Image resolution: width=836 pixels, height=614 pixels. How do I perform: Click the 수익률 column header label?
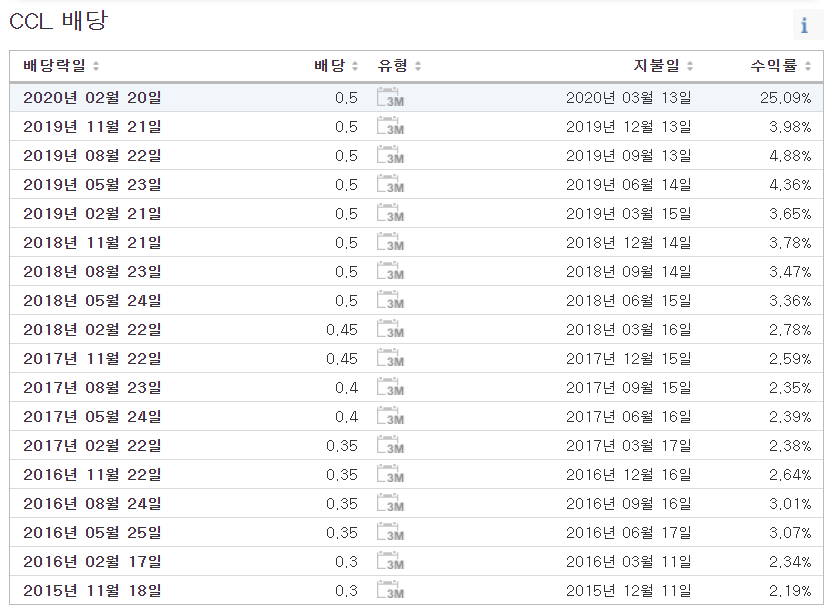pyautogui.click(x=774, y=66)
